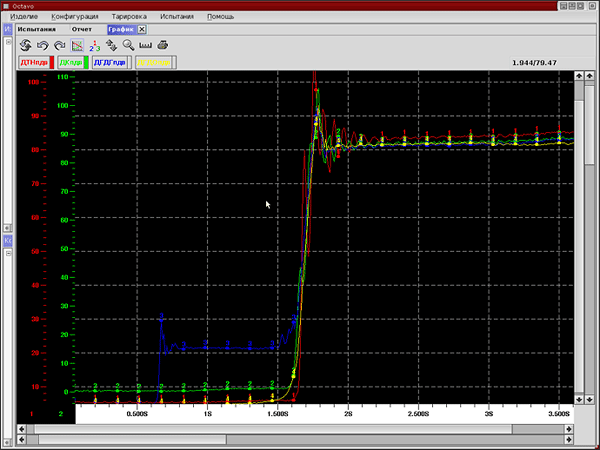Switch to the Отчет tab
This screenshot has width=600, height=450.
click(x=81, y=30)
